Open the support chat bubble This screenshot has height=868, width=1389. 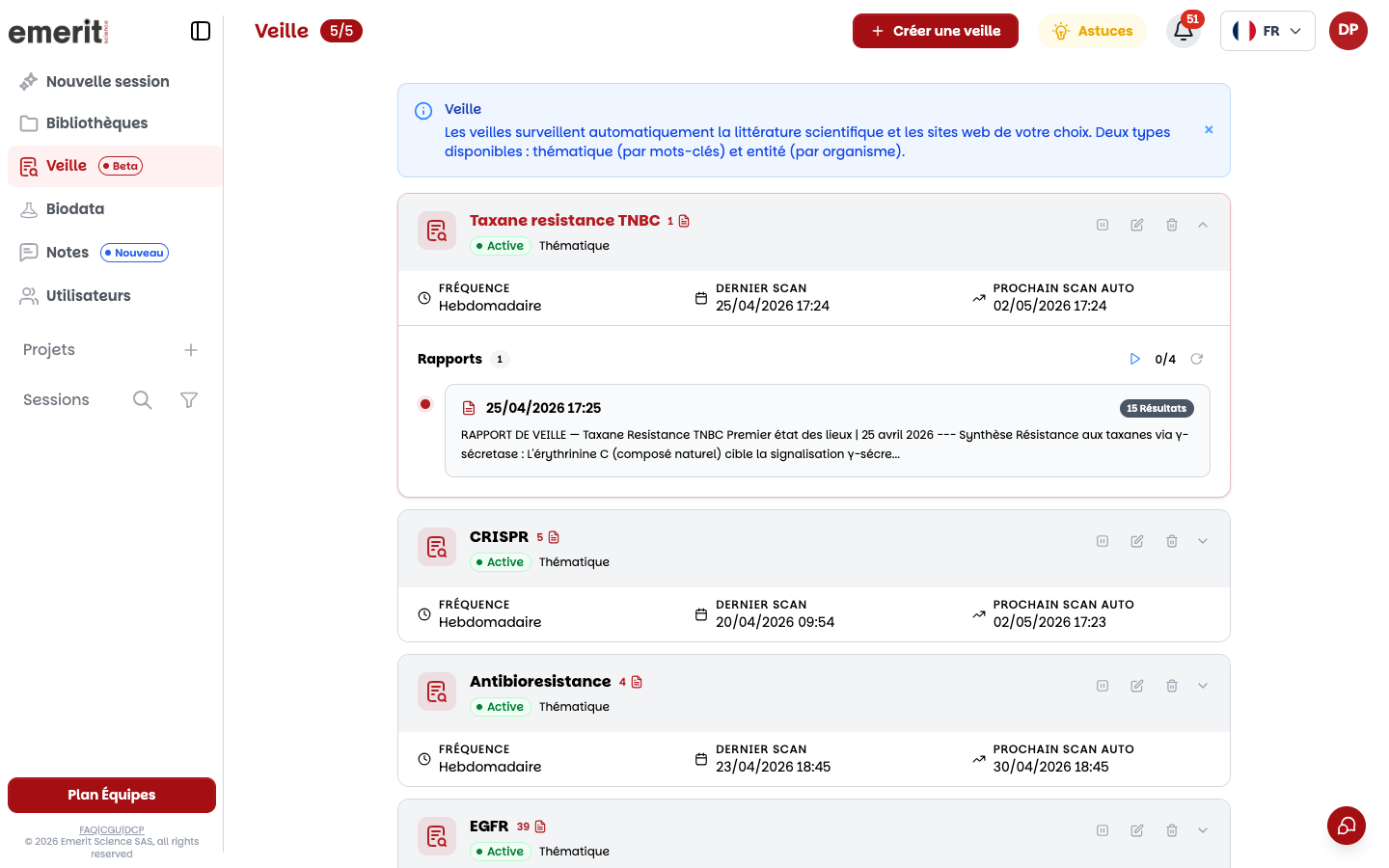point(1347,826)
